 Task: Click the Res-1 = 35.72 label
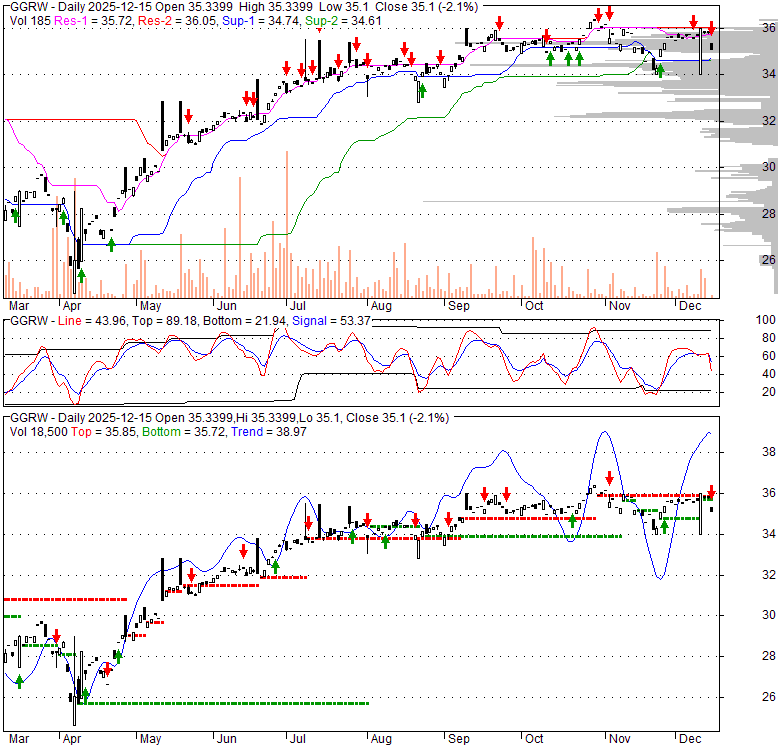(x=94, y=21)
